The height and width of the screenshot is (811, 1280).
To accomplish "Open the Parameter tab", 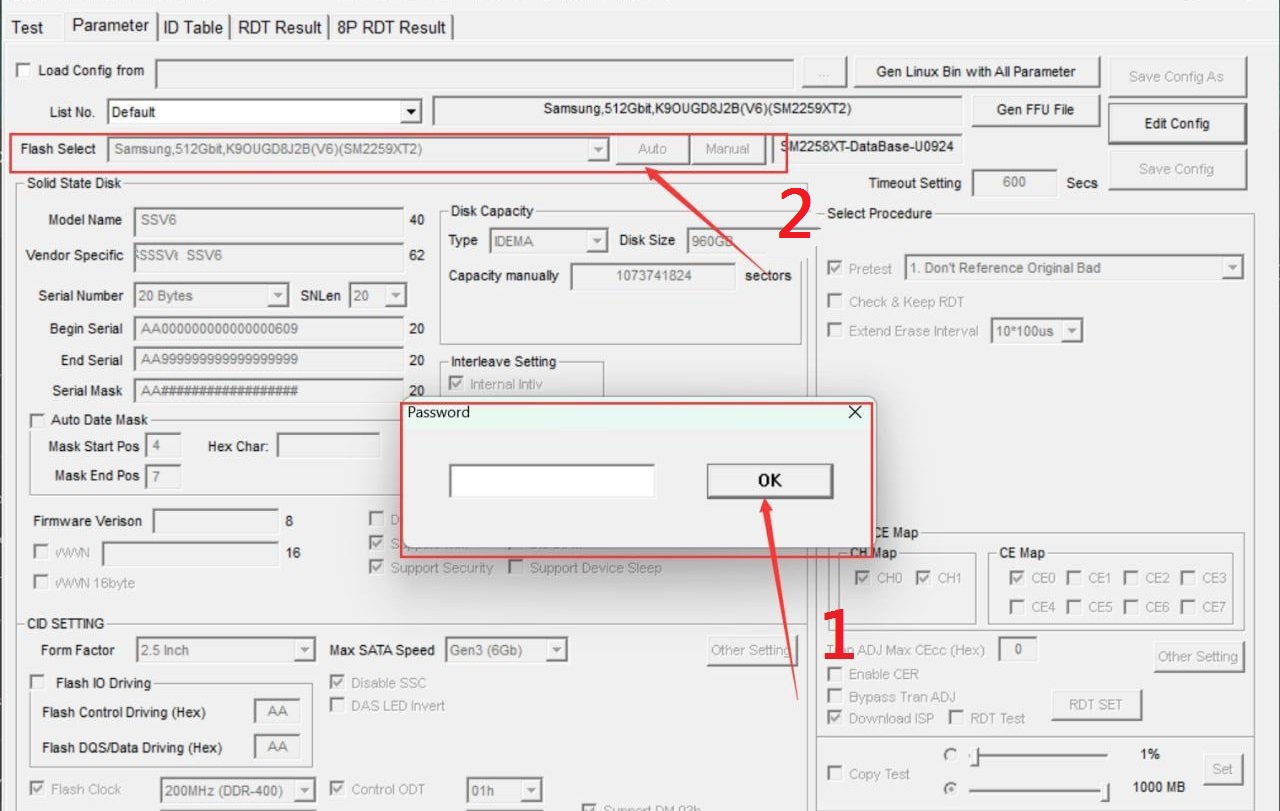I will [111, 26].
